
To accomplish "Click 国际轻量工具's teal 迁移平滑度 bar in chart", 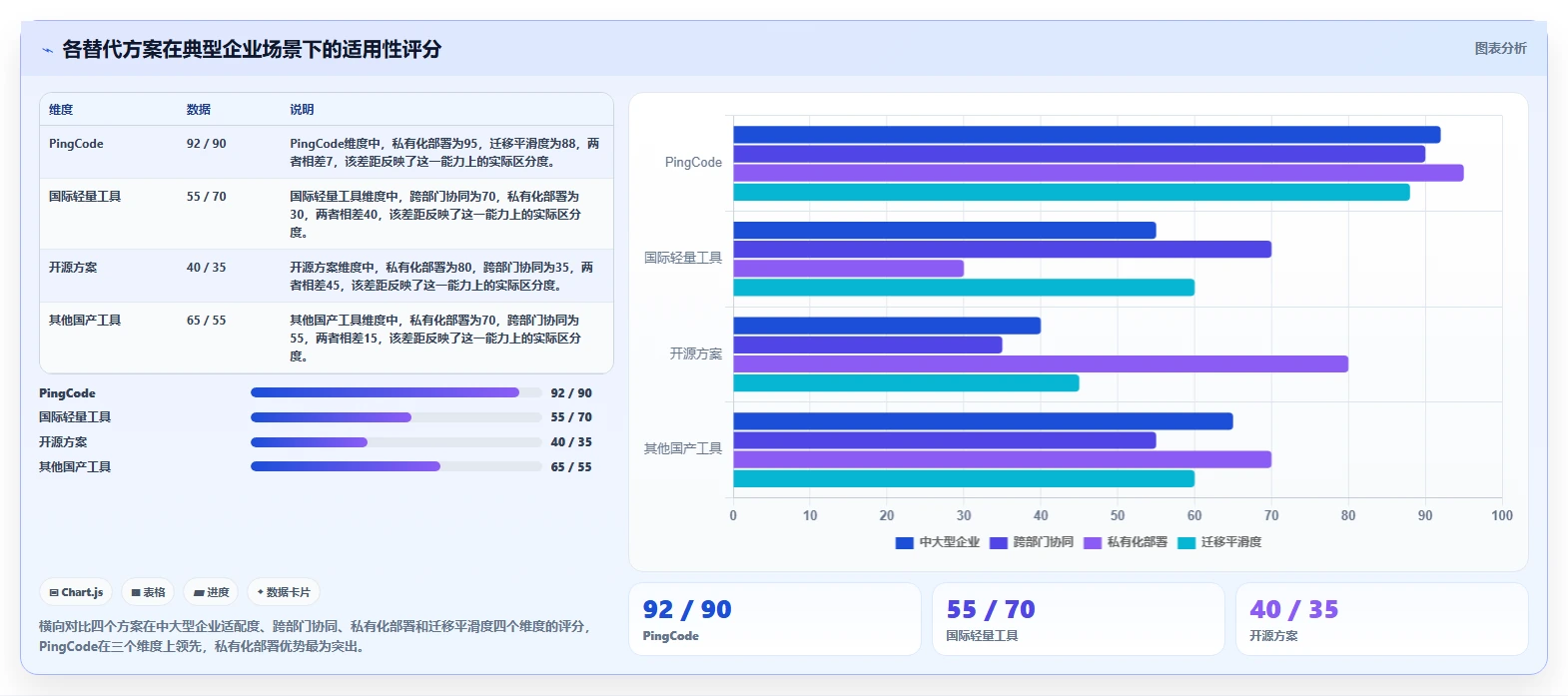I will point(964,288).
